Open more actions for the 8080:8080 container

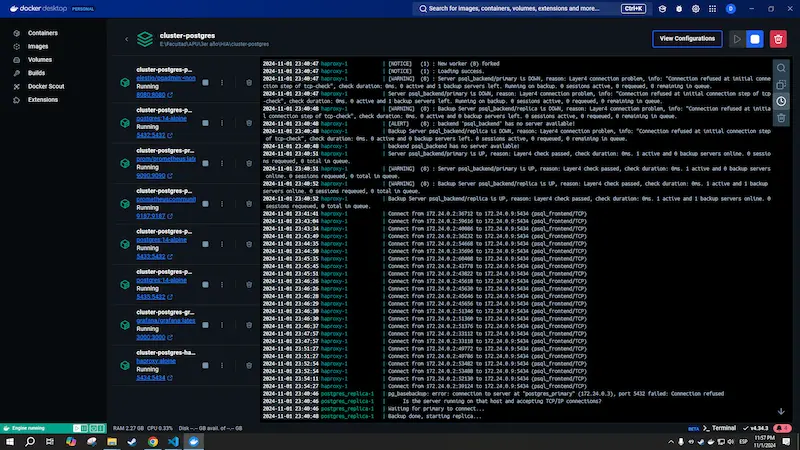point(222,82)
